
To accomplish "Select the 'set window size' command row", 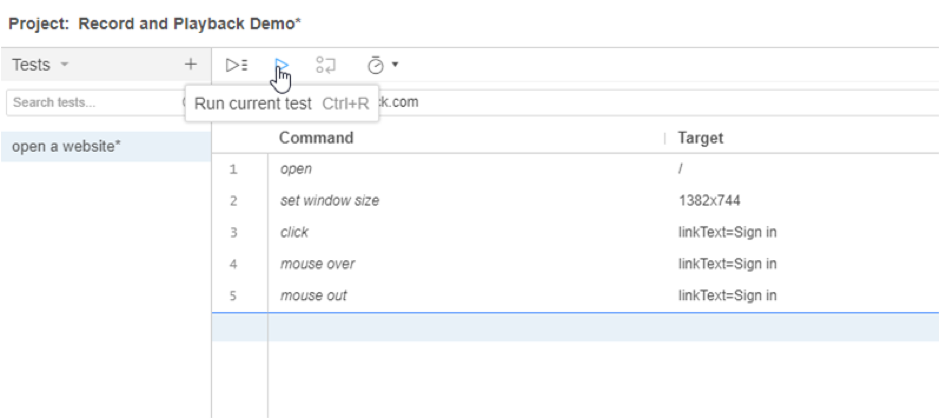I will point(330,201).
